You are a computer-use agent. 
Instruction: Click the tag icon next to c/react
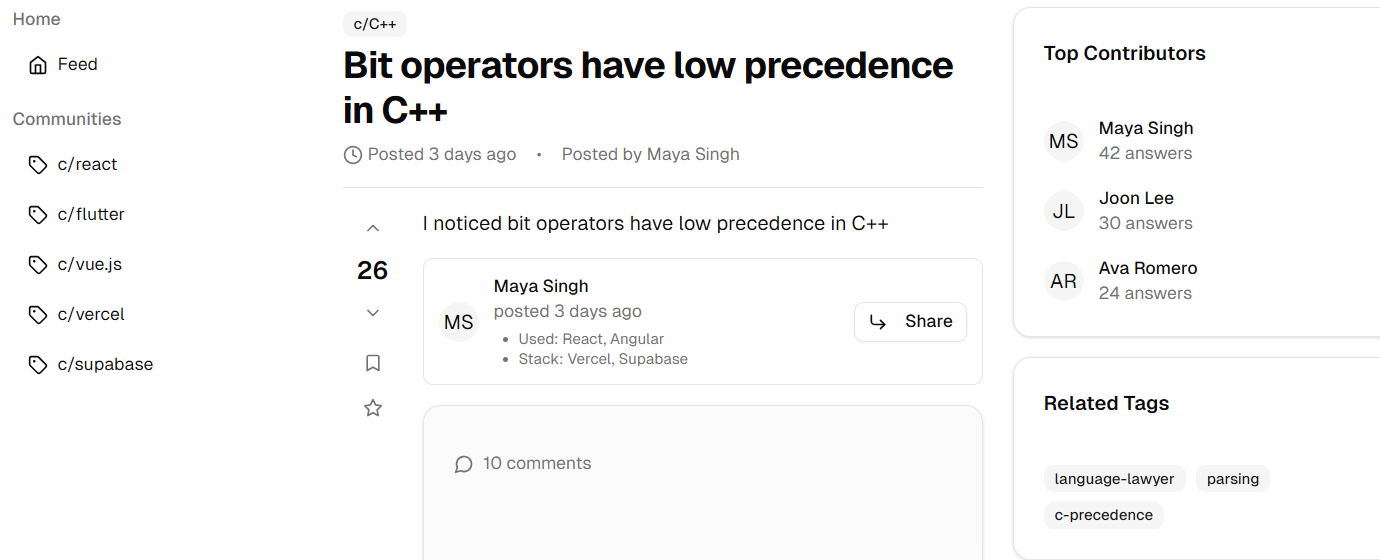click(x=38, y=165)
